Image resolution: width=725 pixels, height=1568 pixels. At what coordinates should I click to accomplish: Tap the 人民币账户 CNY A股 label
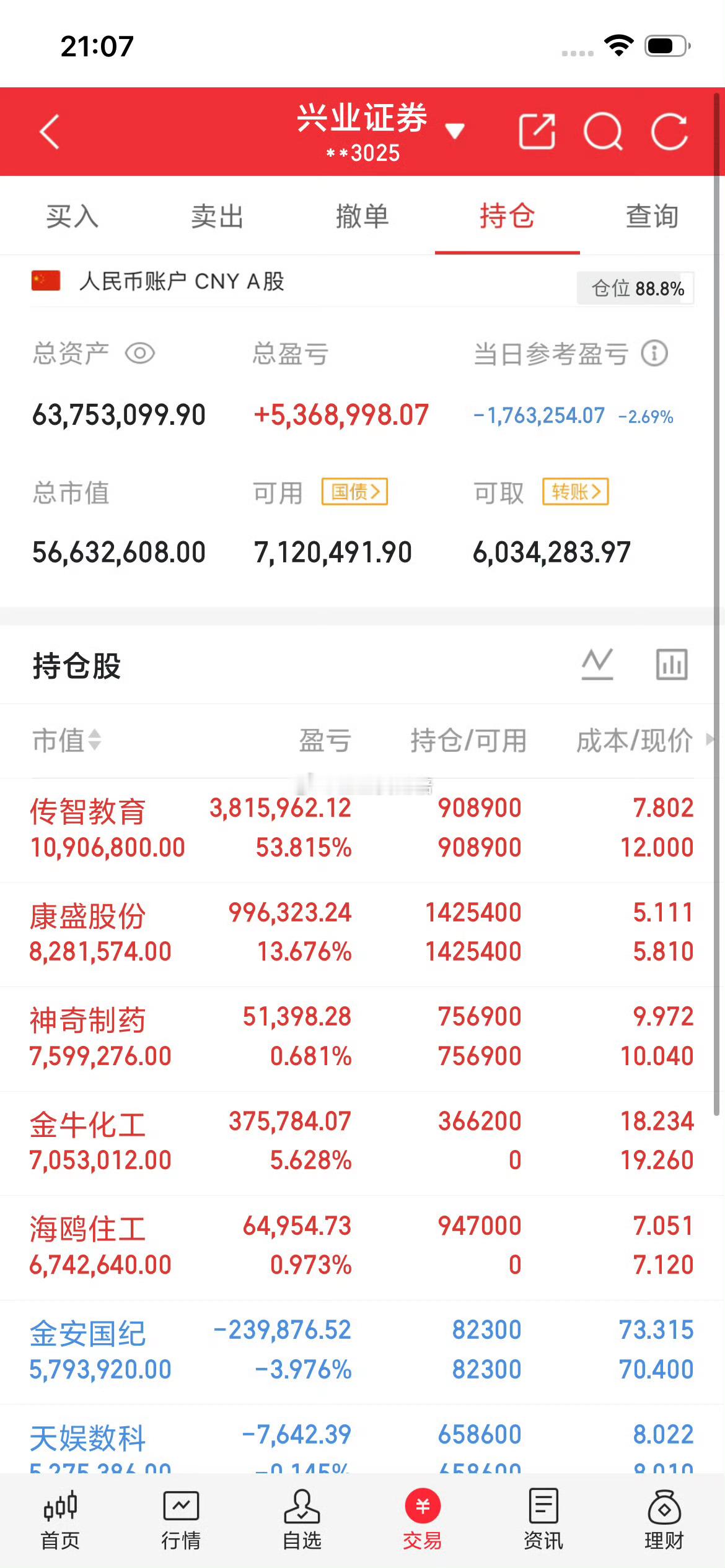[x=182, y=281]
